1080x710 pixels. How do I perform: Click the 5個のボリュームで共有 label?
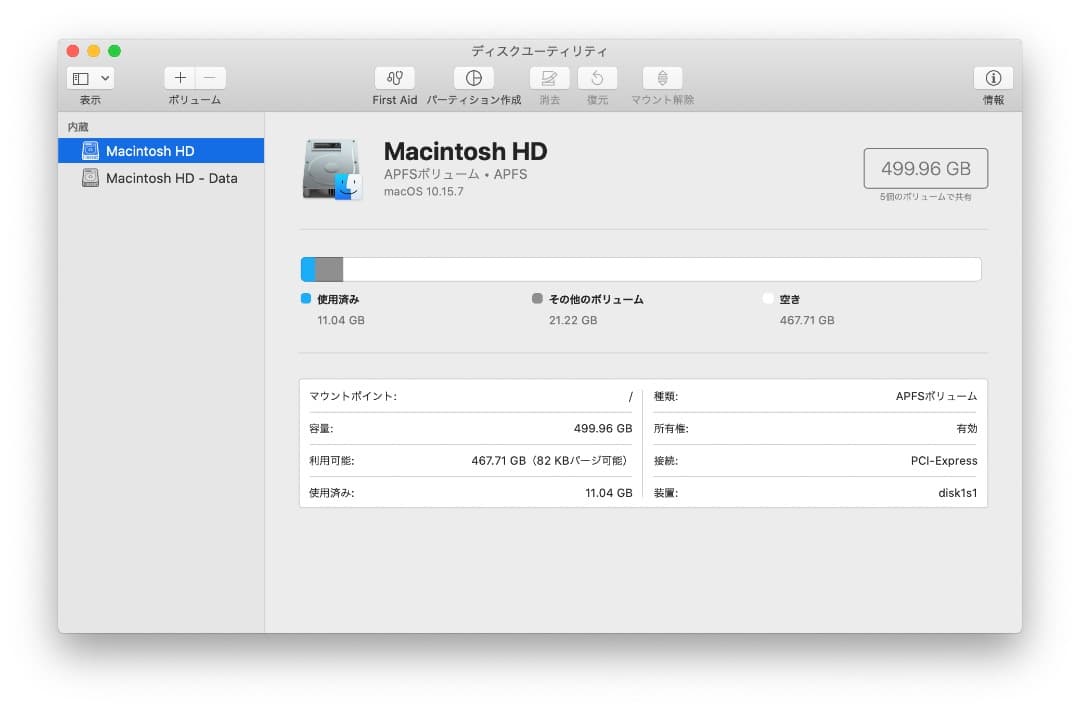pos(925,196)
